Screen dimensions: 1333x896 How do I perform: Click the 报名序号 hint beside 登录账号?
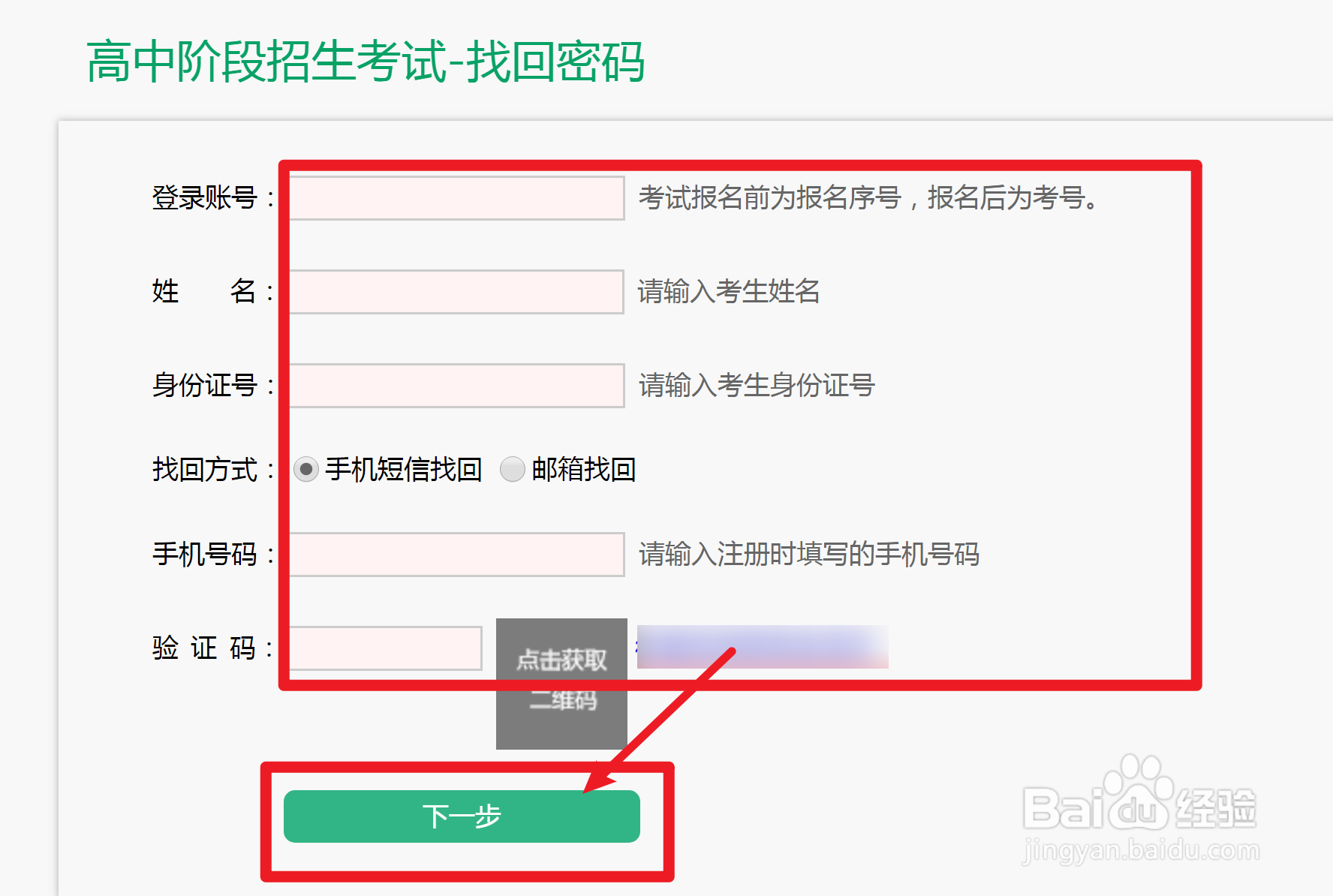pyautogui.click(x=868, y=198)
